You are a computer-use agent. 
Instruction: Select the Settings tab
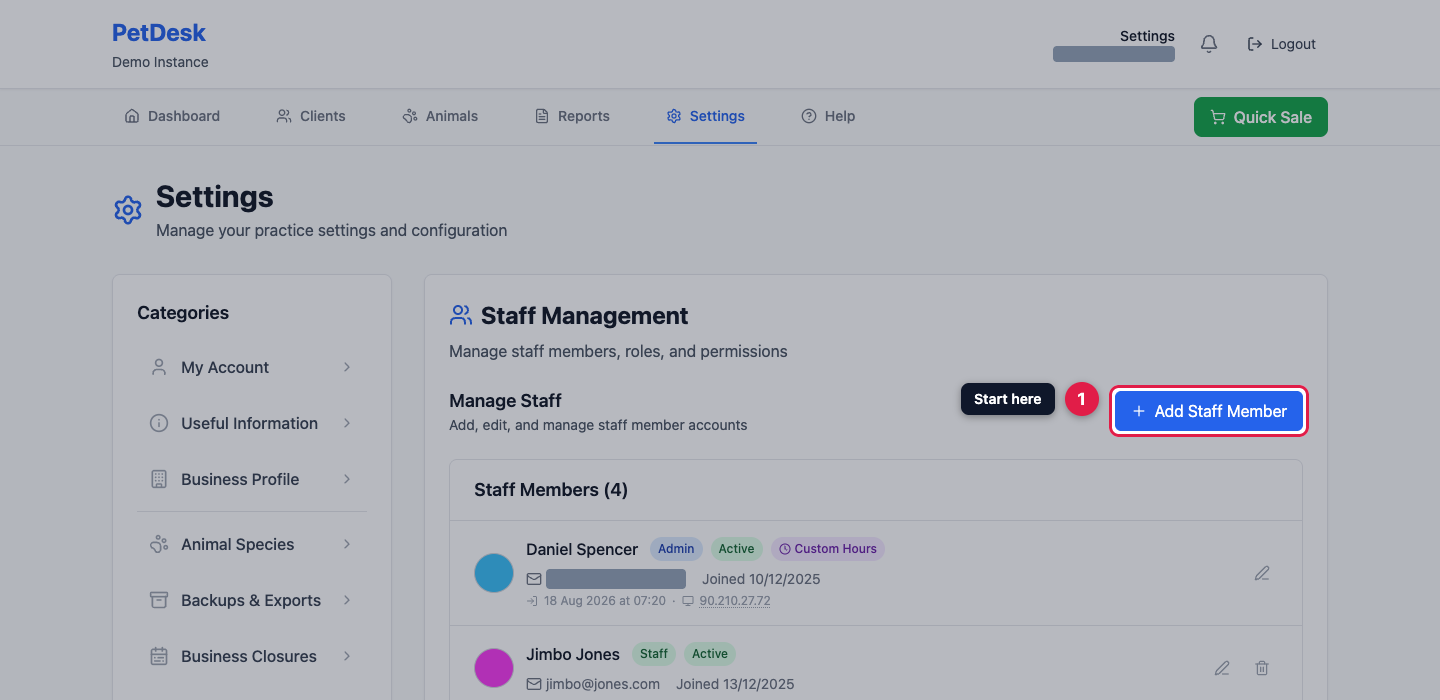point(705,116)
